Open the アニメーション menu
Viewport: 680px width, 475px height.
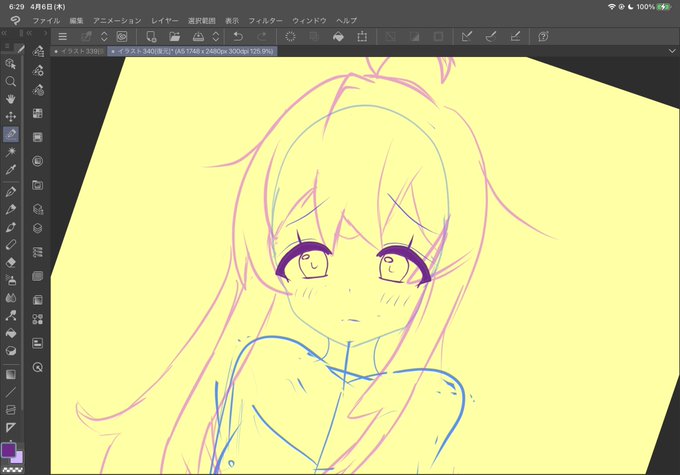coord(117,20)
